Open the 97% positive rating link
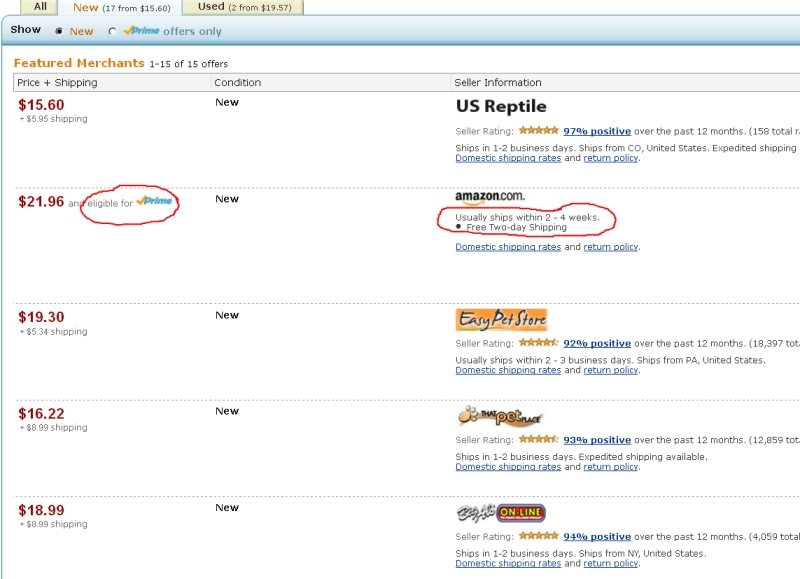Screen dimensions: 800x579 pos(597,131)
